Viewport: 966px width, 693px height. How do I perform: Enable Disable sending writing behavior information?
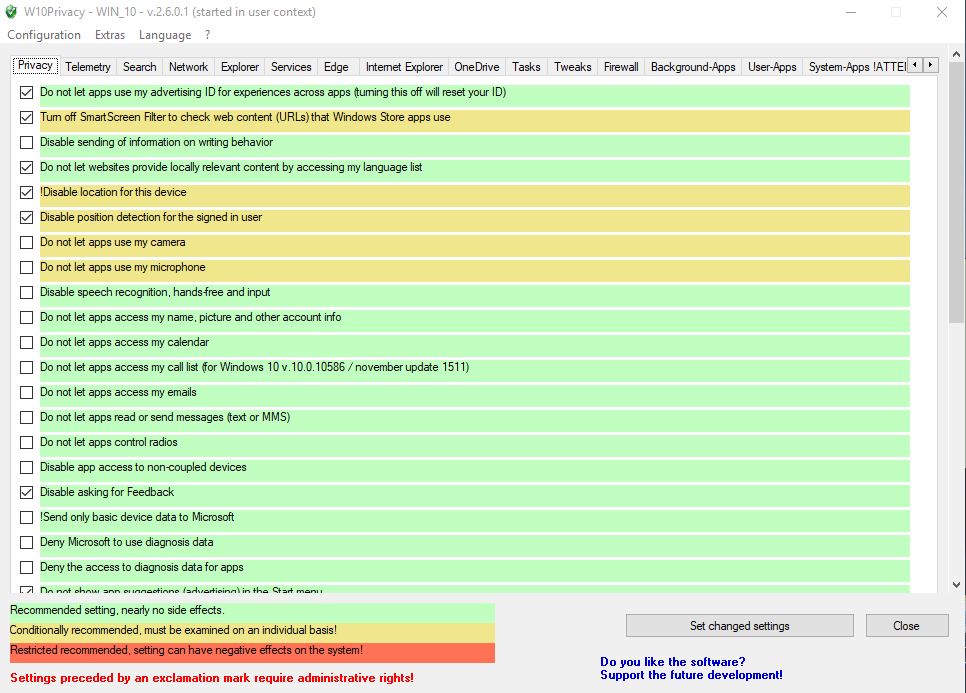pos(26,142)
